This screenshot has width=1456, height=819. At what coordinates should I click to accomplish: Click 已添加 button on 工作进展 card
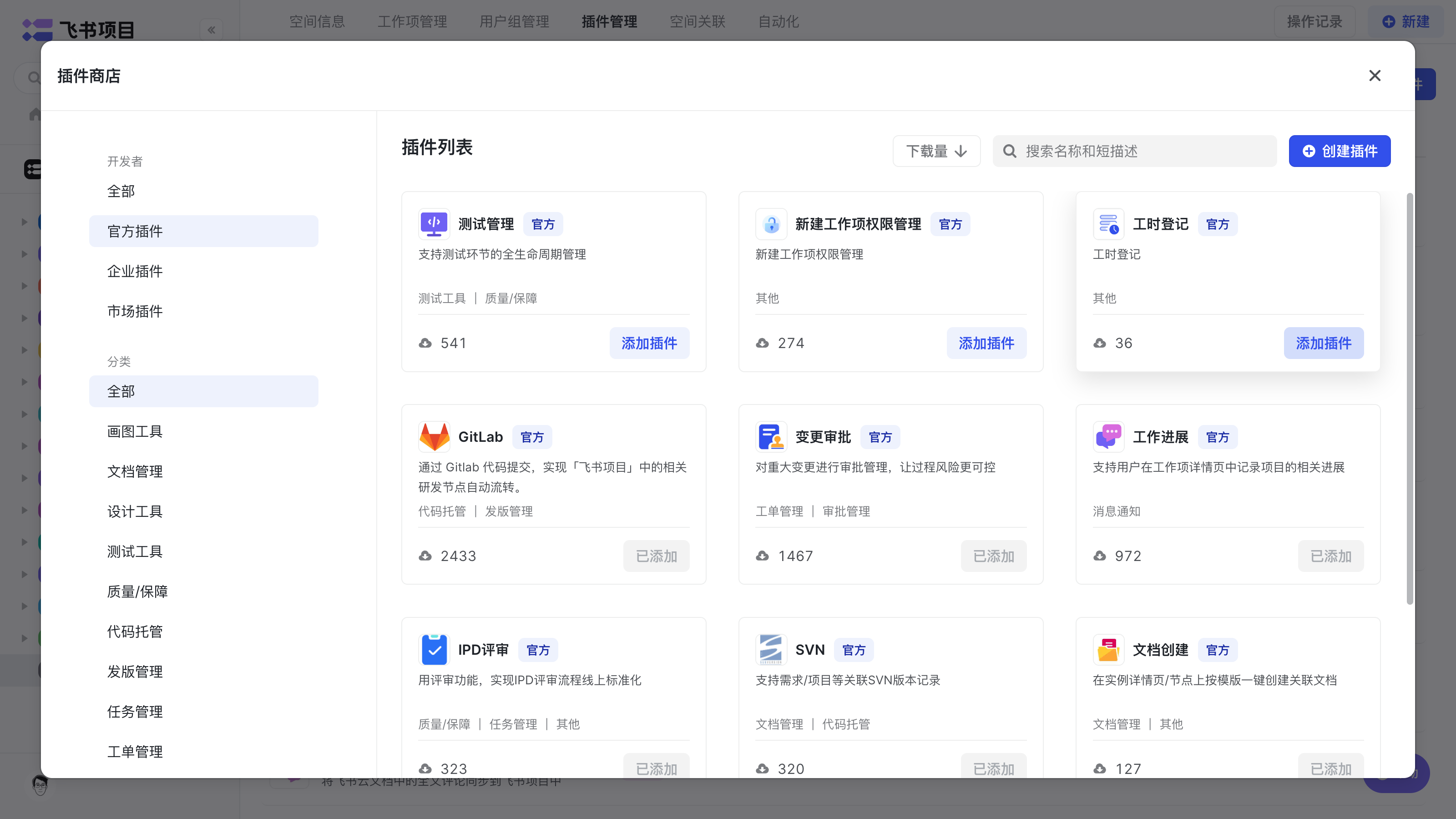(x=1331, y=556)
